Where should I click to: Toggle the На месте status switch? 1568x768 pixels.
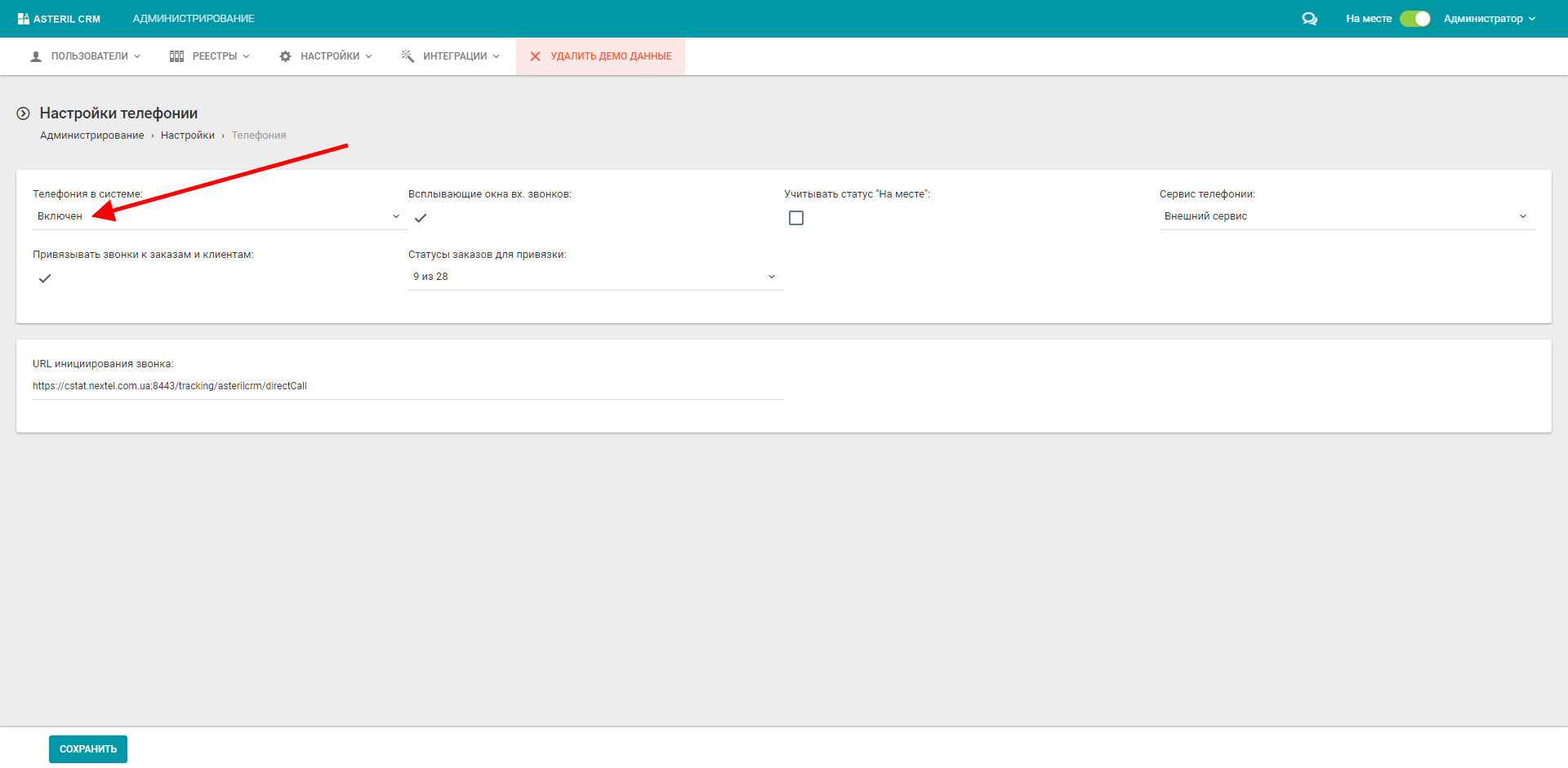click(x=1414, y=19)
